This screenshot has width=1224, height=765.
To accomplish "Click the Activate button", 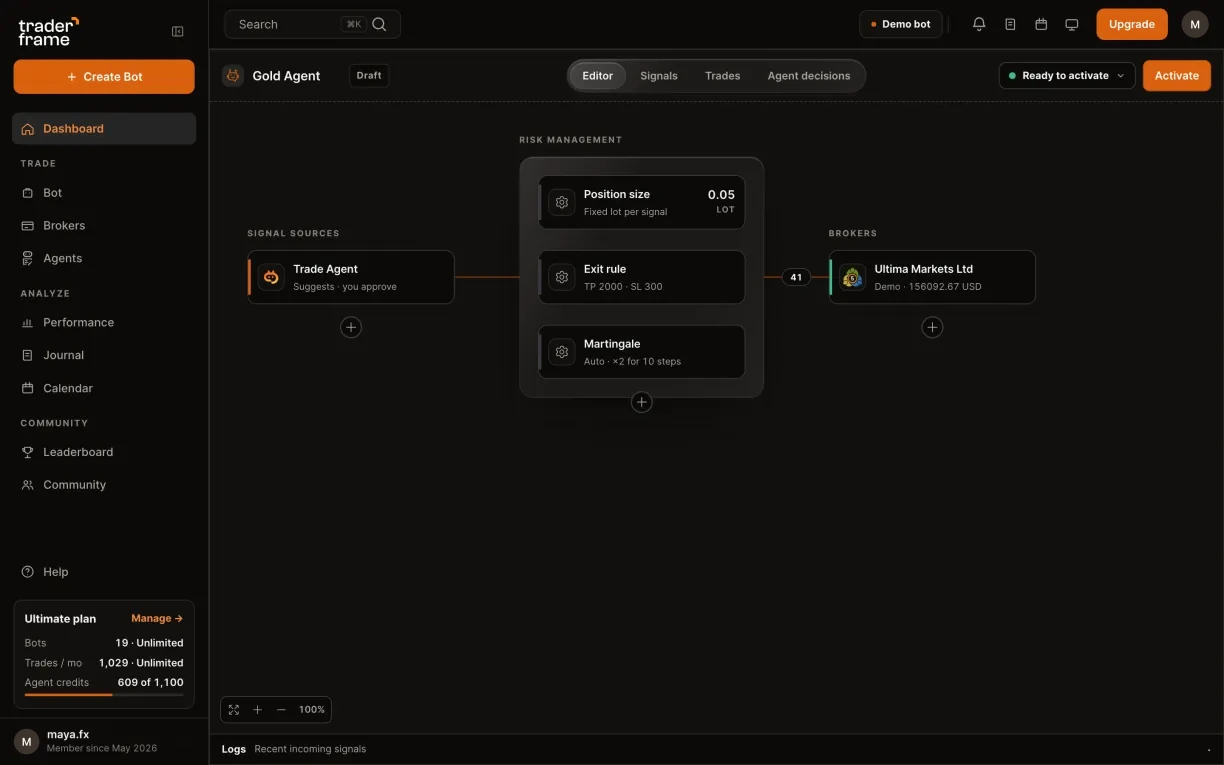I will coord(1177,75).
